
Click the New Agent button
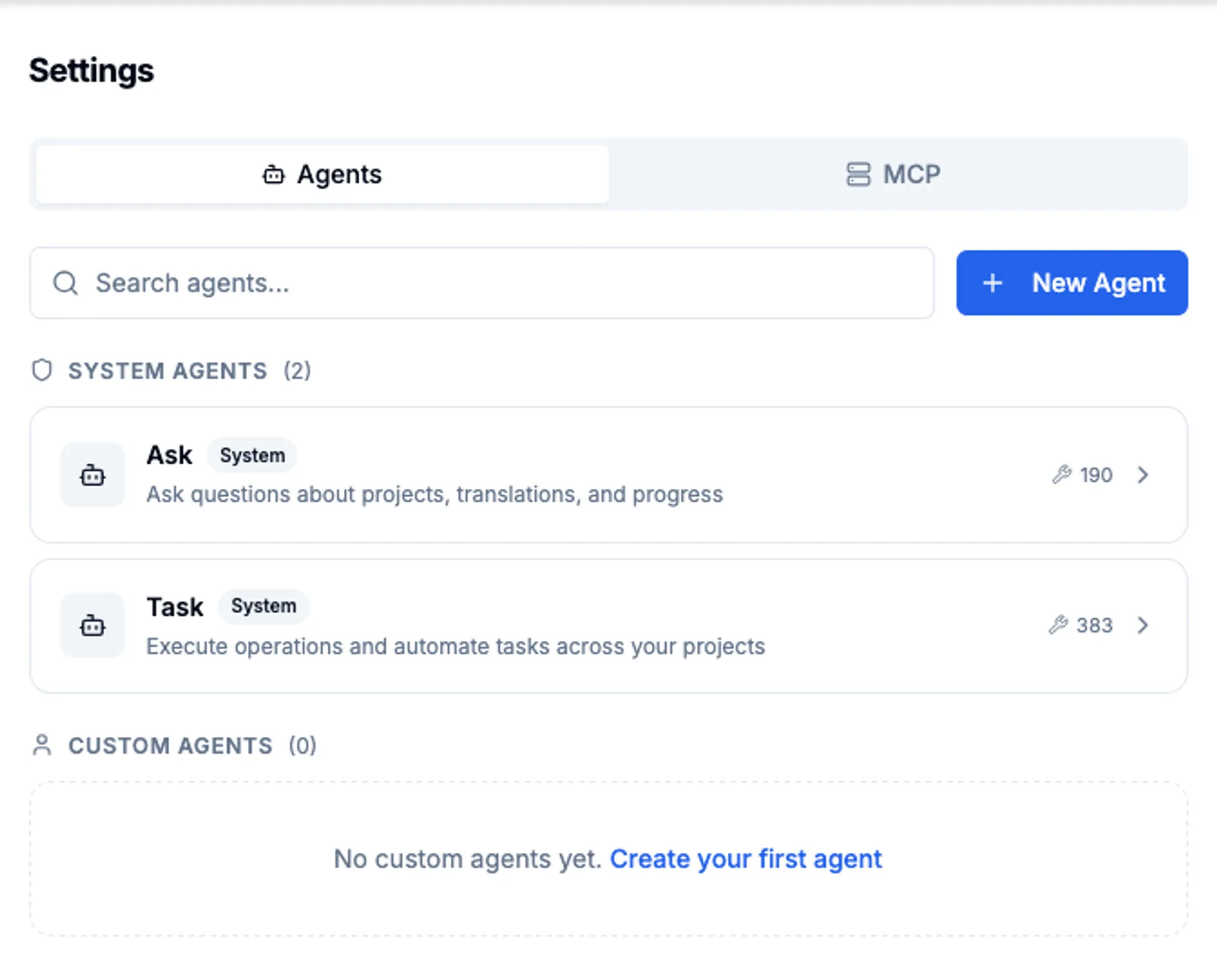tap(1072, 283)
